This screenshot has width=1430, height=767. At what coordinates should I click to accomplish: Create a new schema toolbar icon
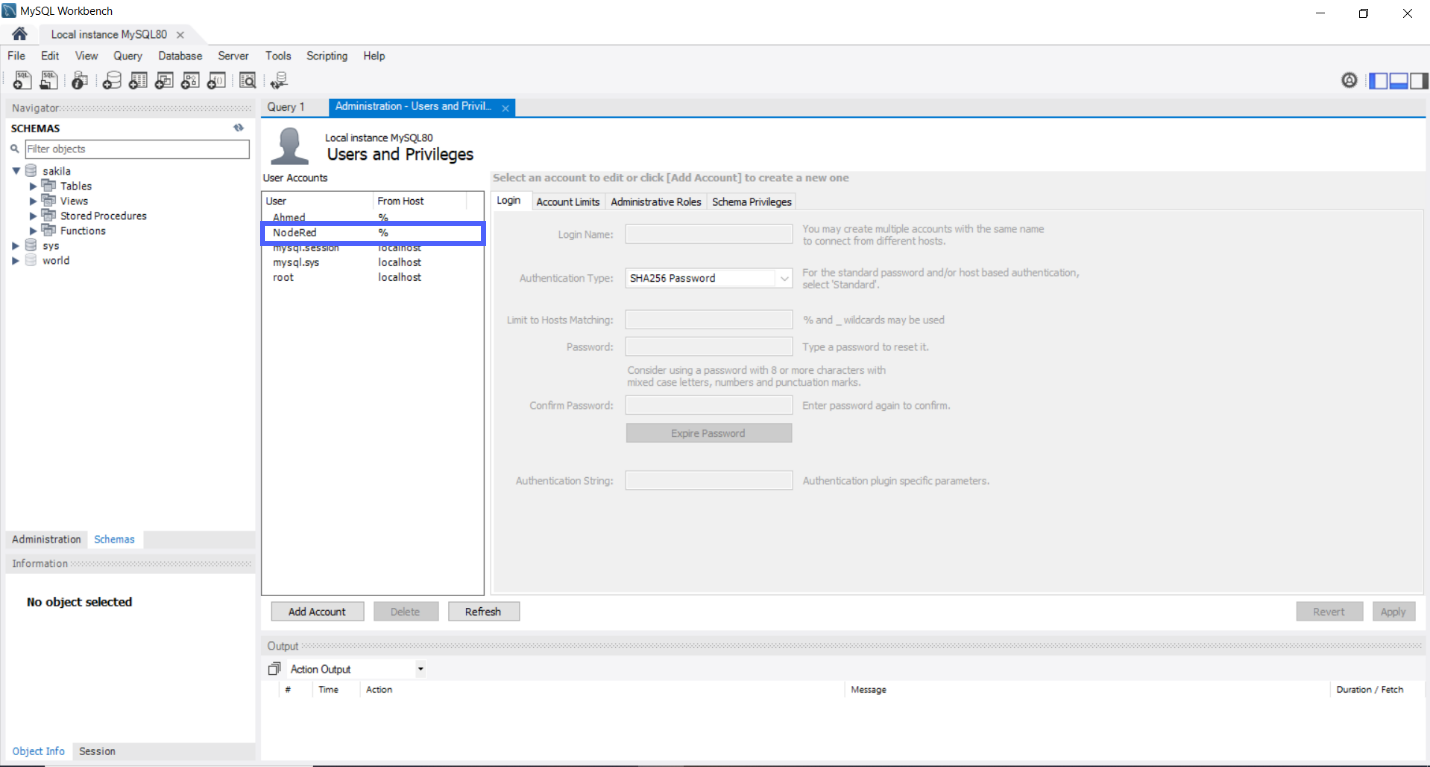[x=112, y=81]
